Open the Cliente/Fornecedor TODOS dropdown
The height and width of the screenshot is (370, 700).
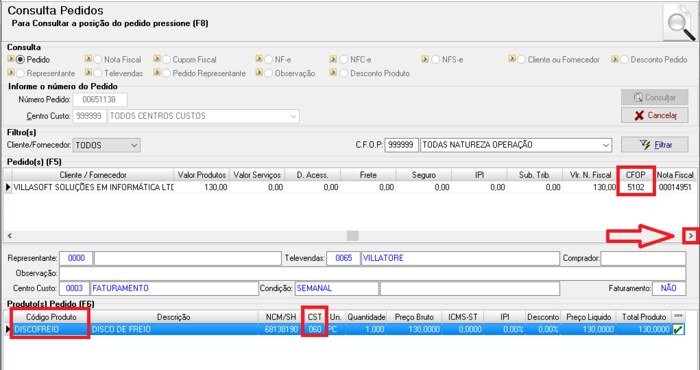(107, 145)
